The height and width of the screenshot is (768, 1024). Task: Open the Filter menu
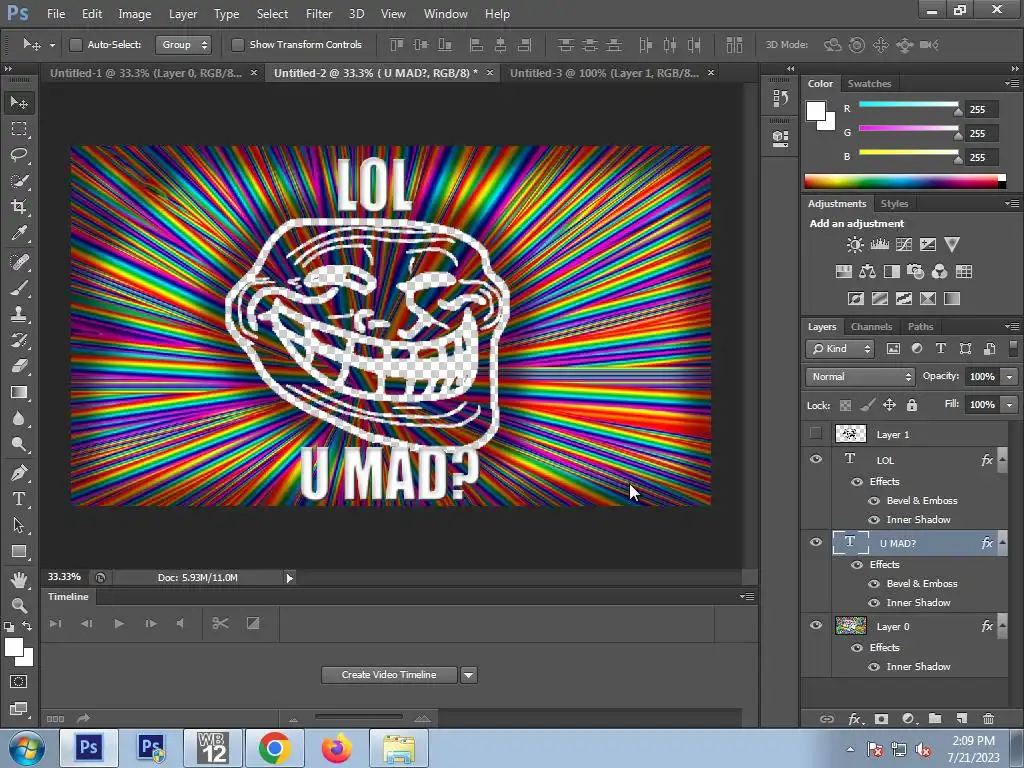click(319, 14)
